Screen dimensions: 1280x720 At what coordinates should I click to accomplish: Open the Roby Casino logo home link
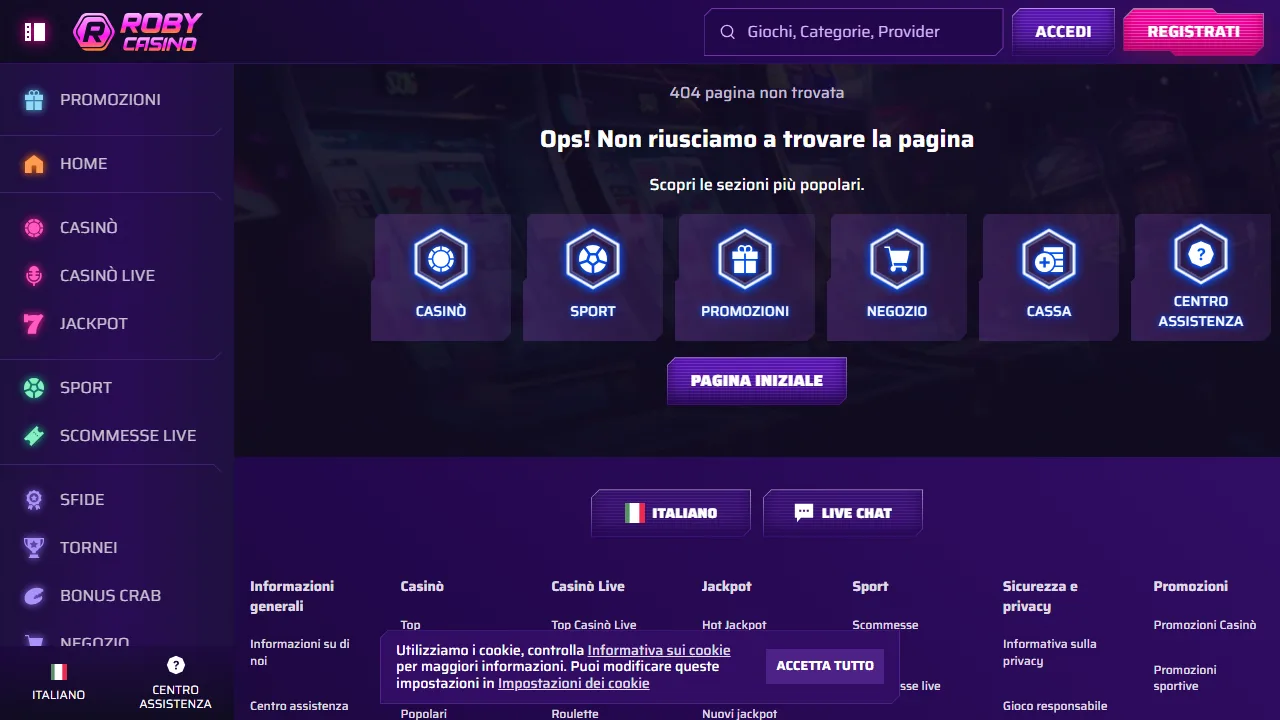click(x=138, y=32)
